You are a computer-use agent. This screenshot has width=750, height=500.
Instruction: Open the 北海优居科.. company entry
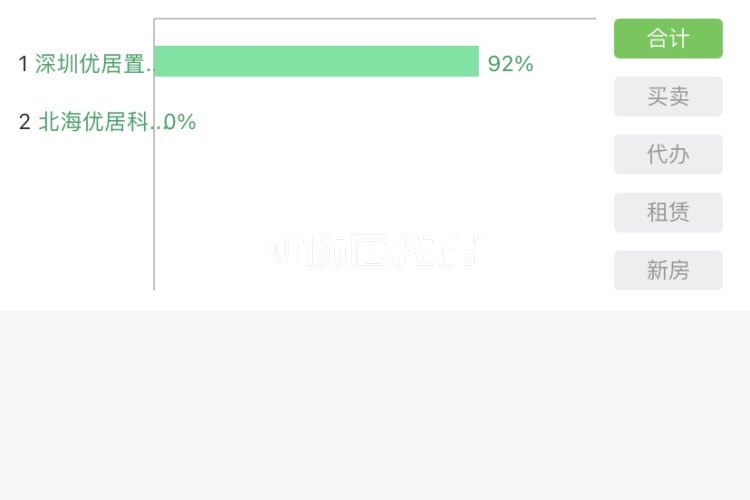pos(99,122)
